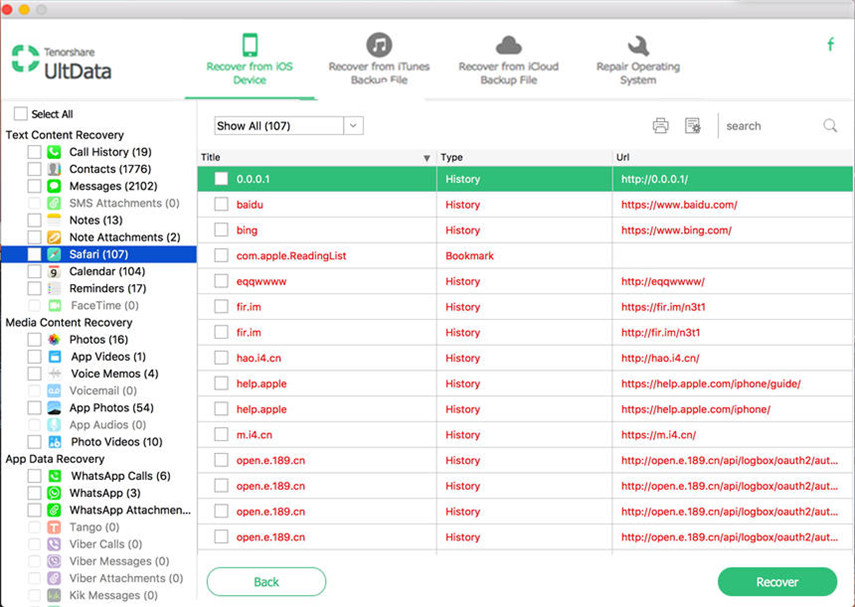Open the Facebook share icon
The width and height of the screenshot is (855, 607).
pyautogui.click(x=830, y=44)
